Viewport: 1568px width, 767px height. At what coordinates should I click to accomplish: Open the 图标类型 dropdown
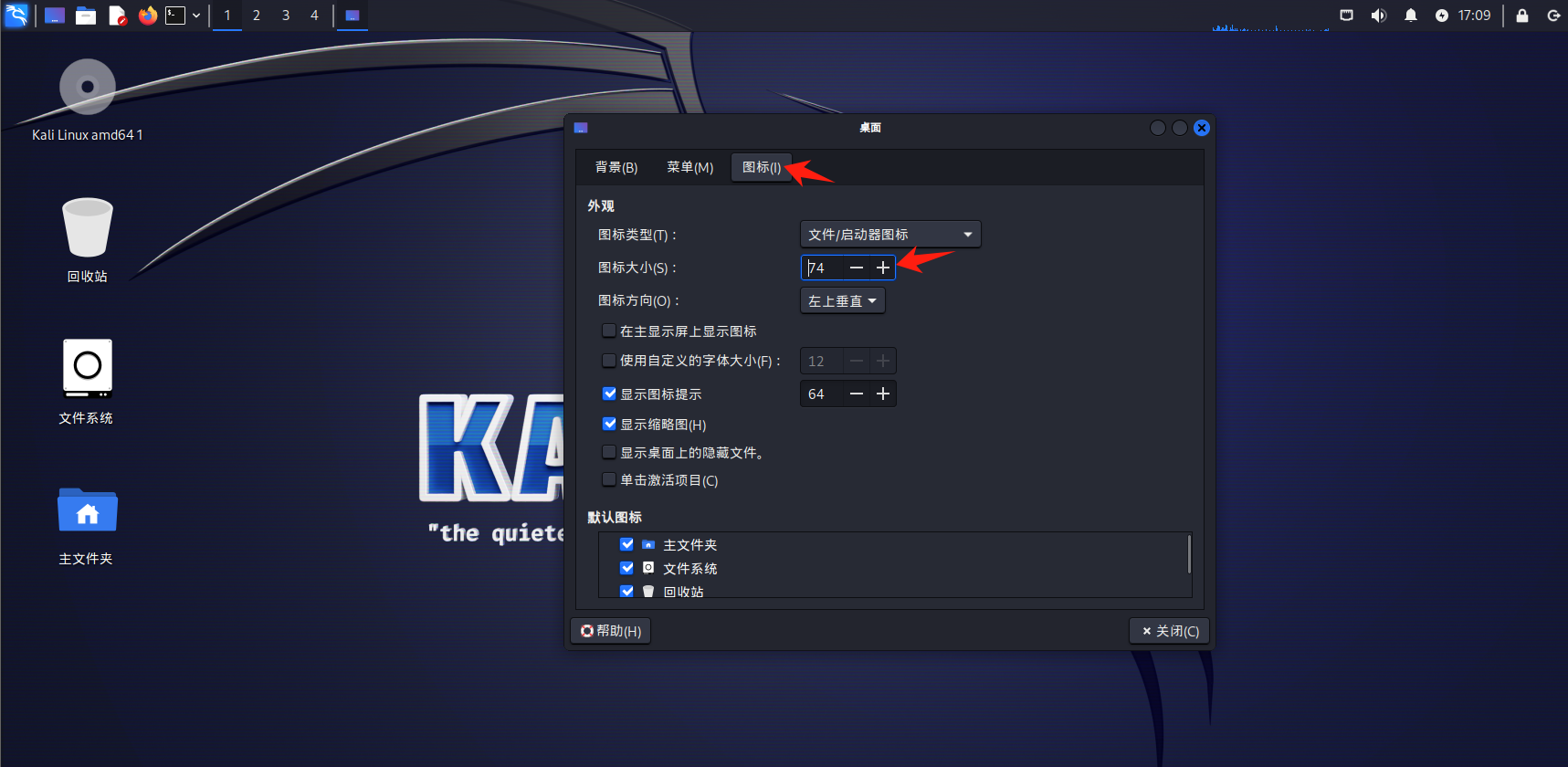[890, 235]
